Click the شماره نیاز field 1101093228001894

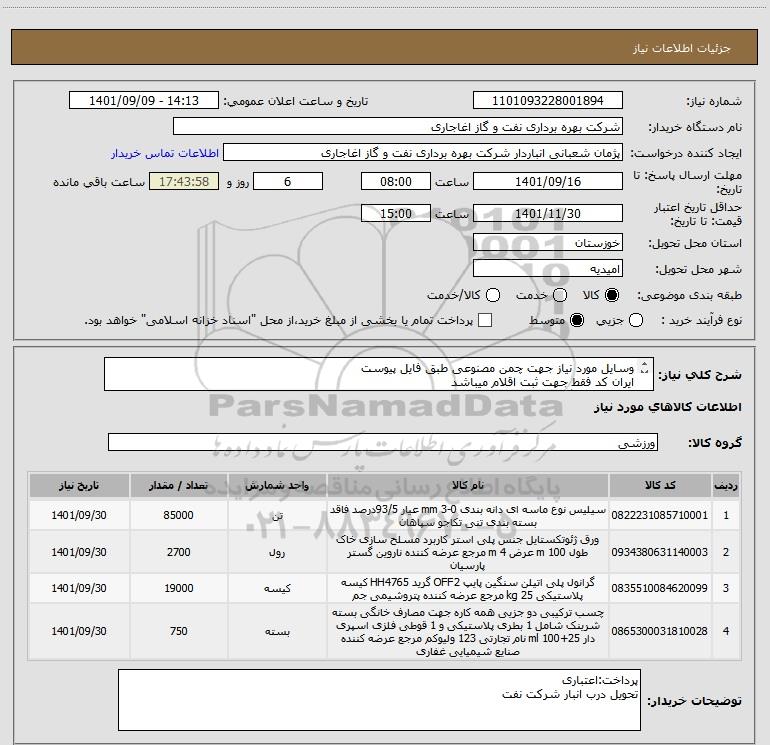coord(548,101)
